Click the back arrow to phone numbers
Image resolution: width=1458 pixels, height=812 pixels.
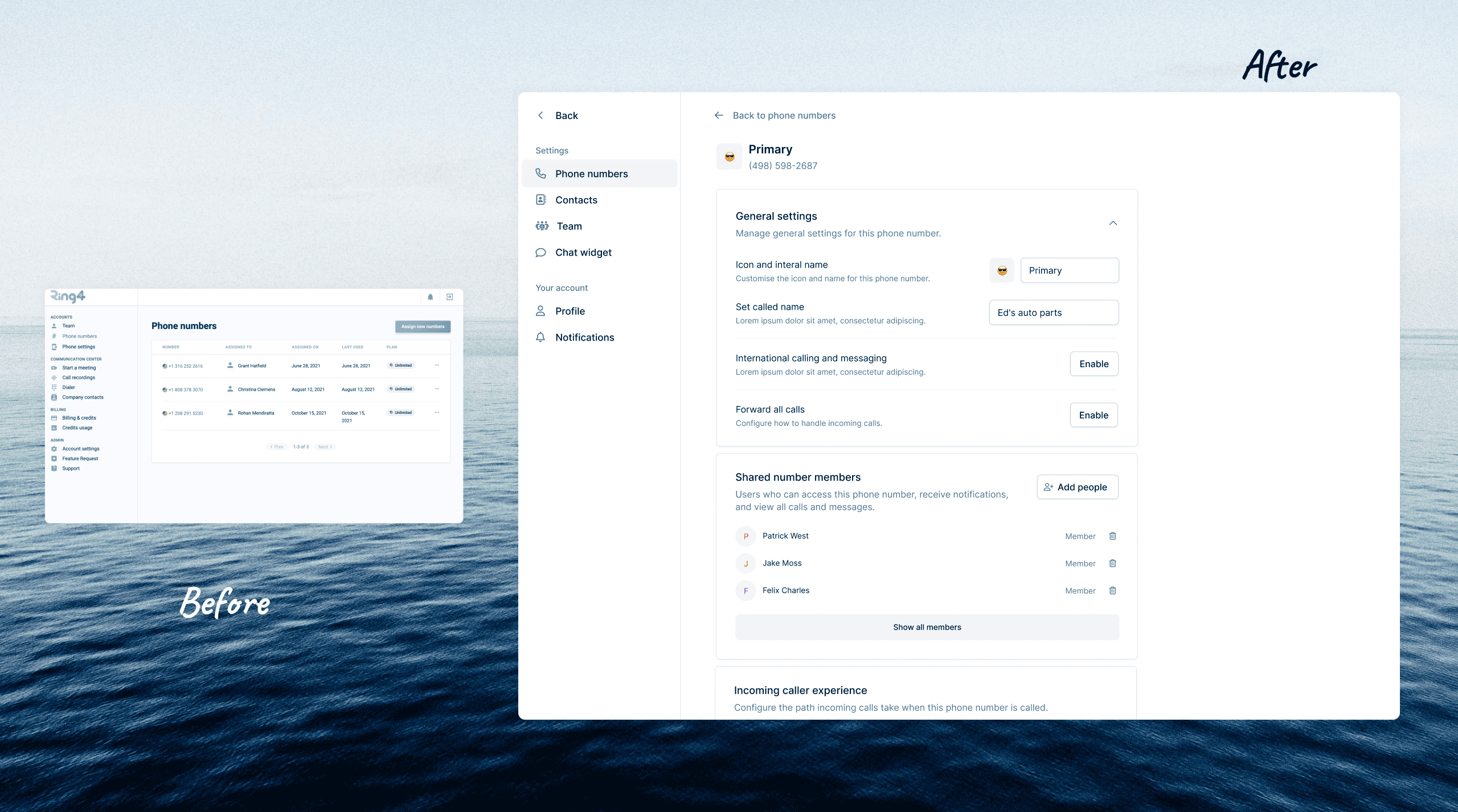[719, 116]
